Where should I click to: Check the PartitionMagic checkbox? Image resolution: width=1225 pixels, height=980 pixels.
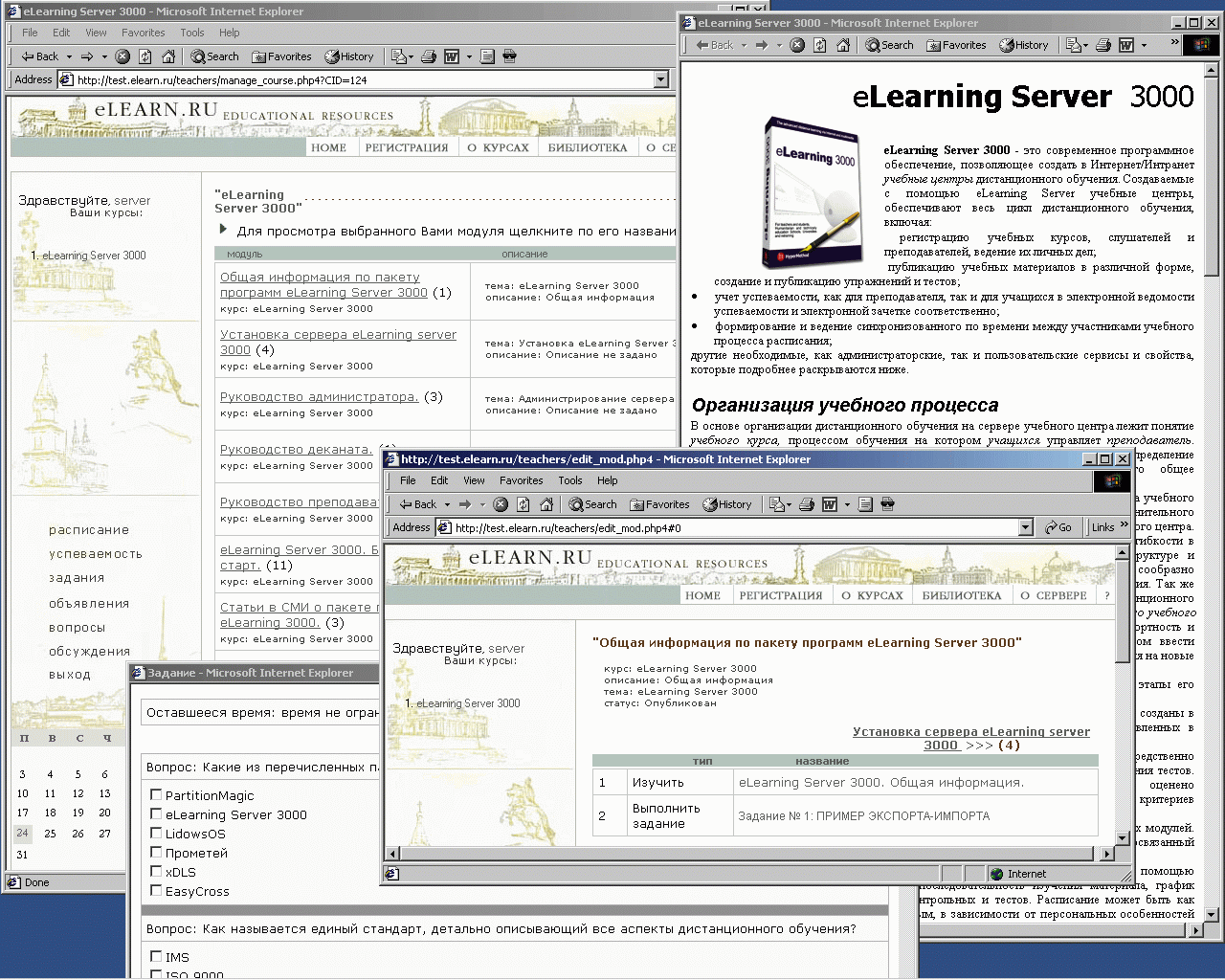(x=156, y=795)
